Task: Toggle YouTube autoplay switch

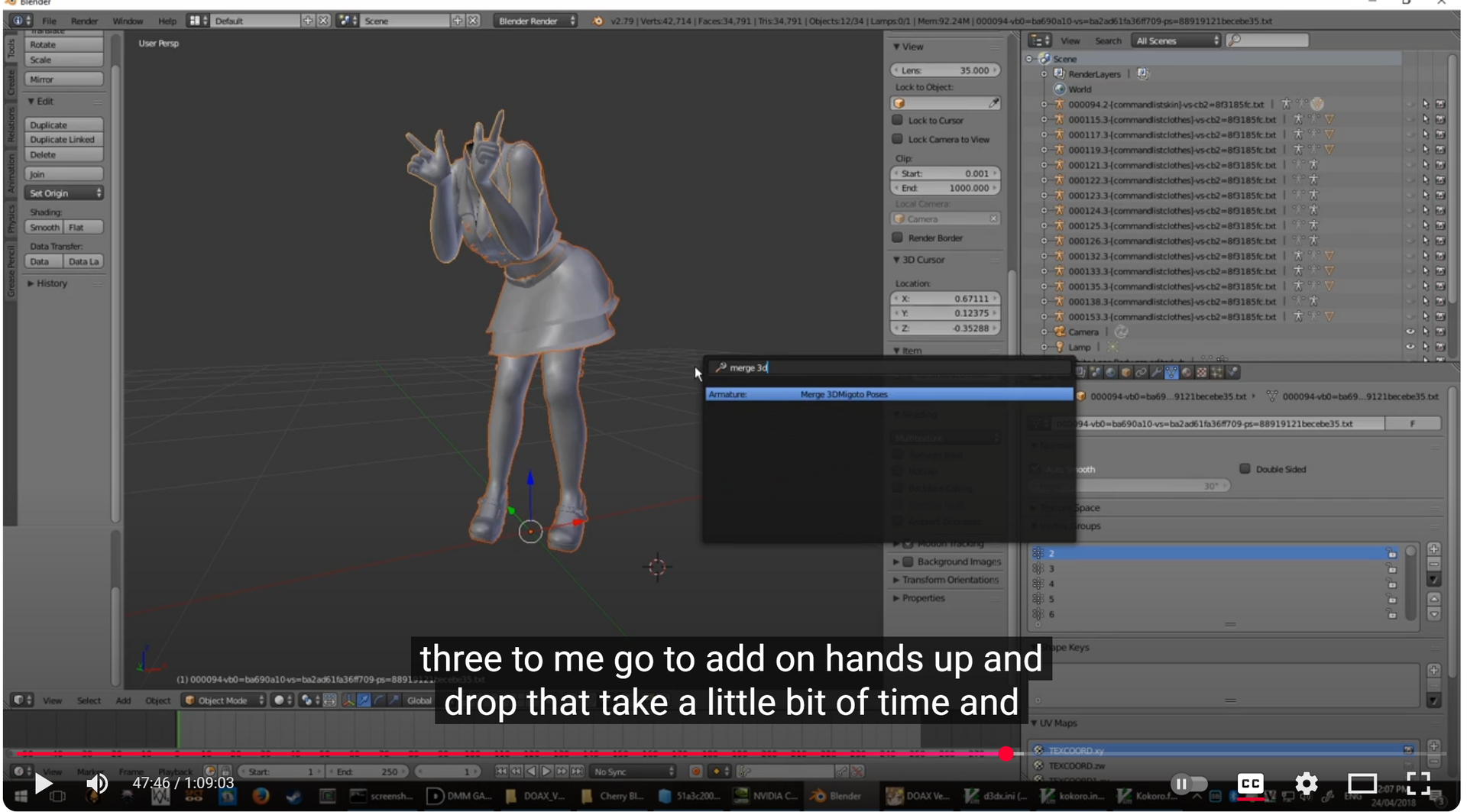Action: tap(1189, 783)
